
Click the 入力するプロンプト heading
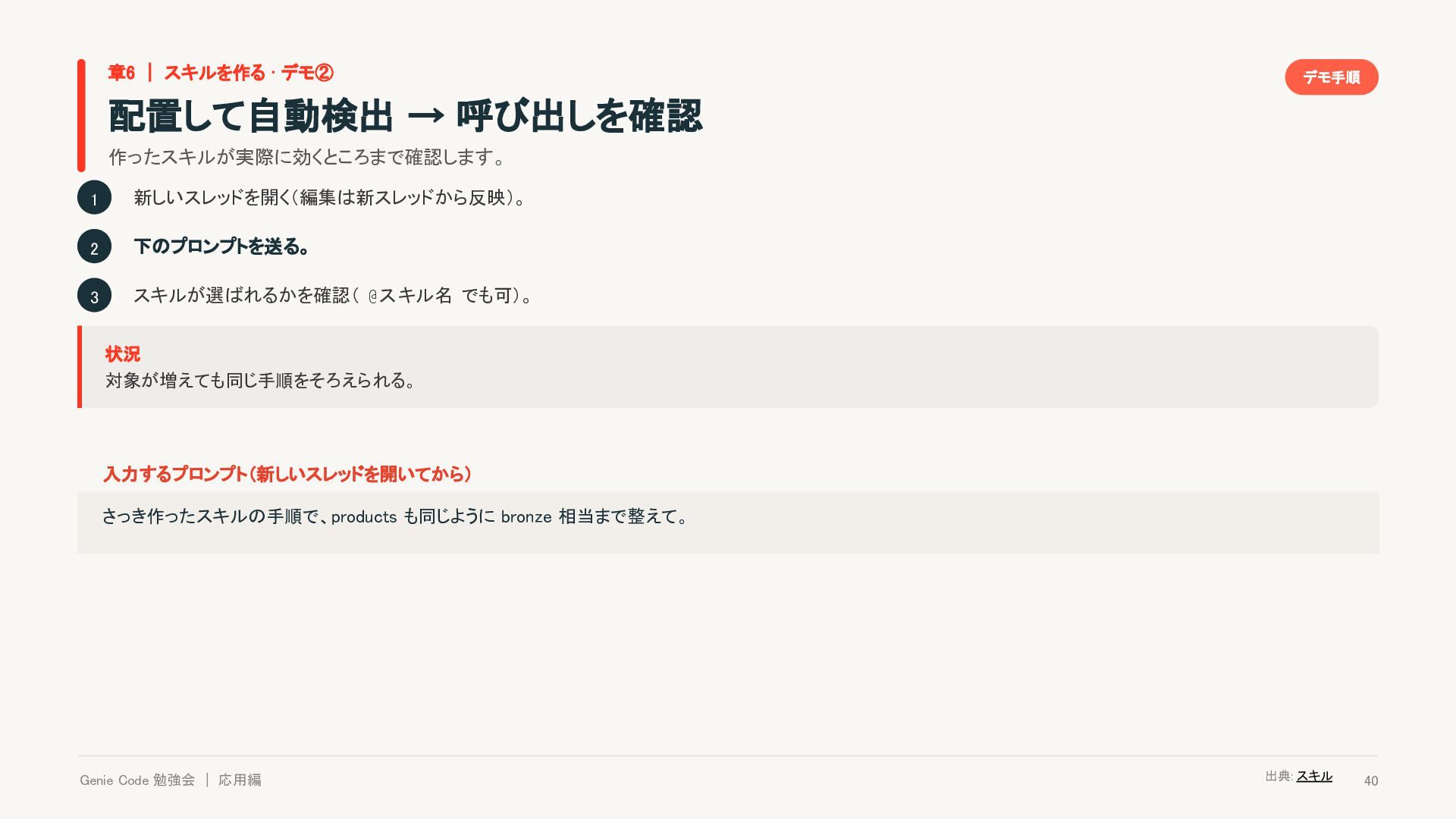coord(287,474)
